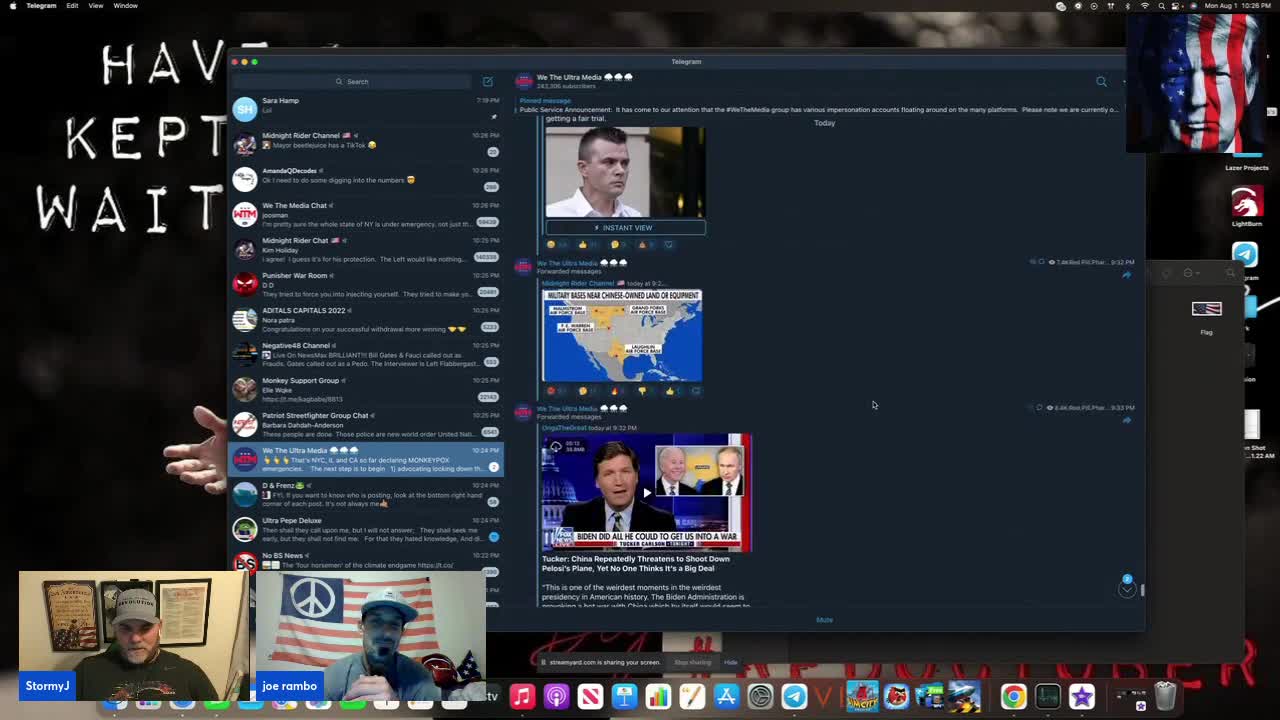The height and width of the screenshot is (720, 1280).
Task: Click Hide on the screen sharing bar
Action: [x=731, y=662]
